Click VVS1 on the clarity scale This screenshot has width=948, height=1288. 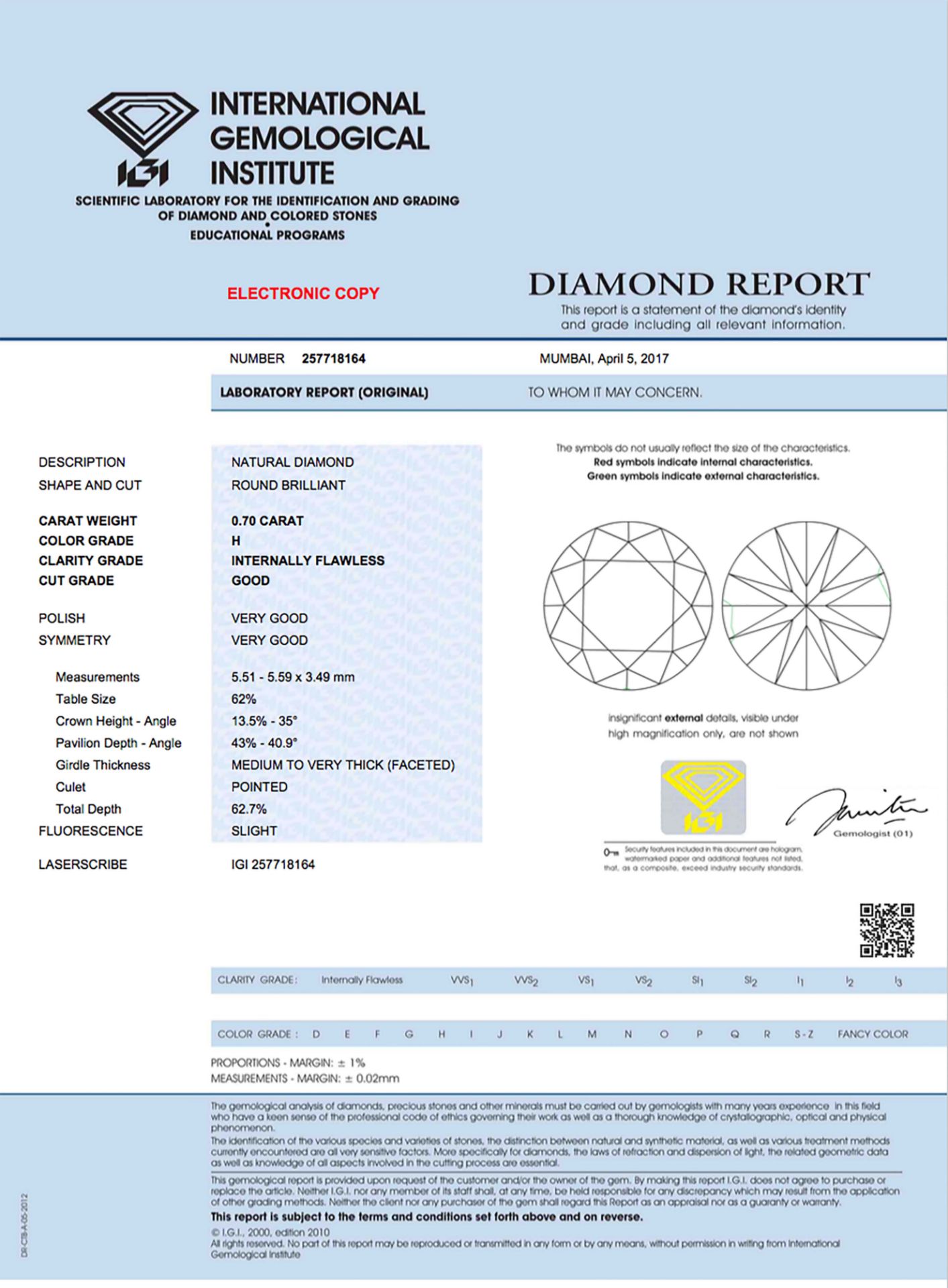pyautogui.click(x=462, y=981)
